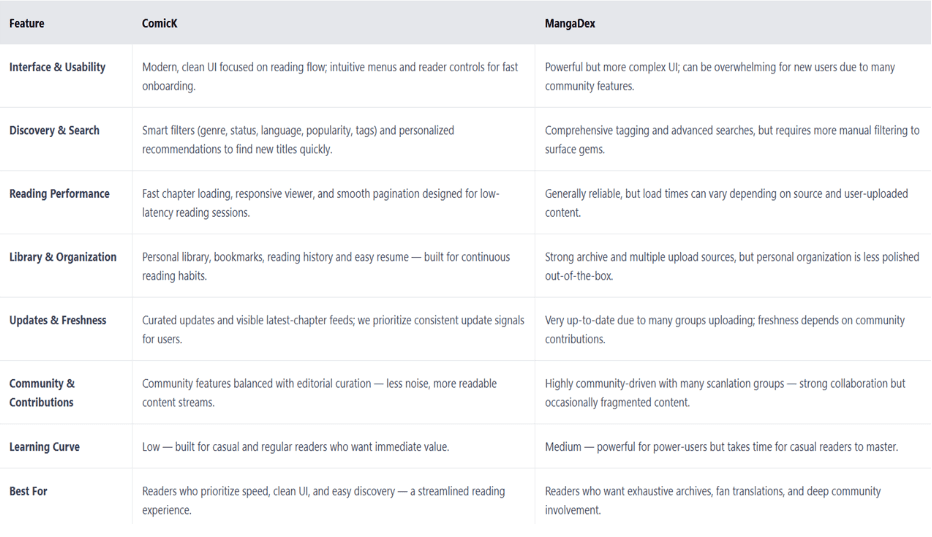The height and width of the screenshot is (537, 932).
Task: Click the Discovery & Search row label
Action: click(54, 130)
